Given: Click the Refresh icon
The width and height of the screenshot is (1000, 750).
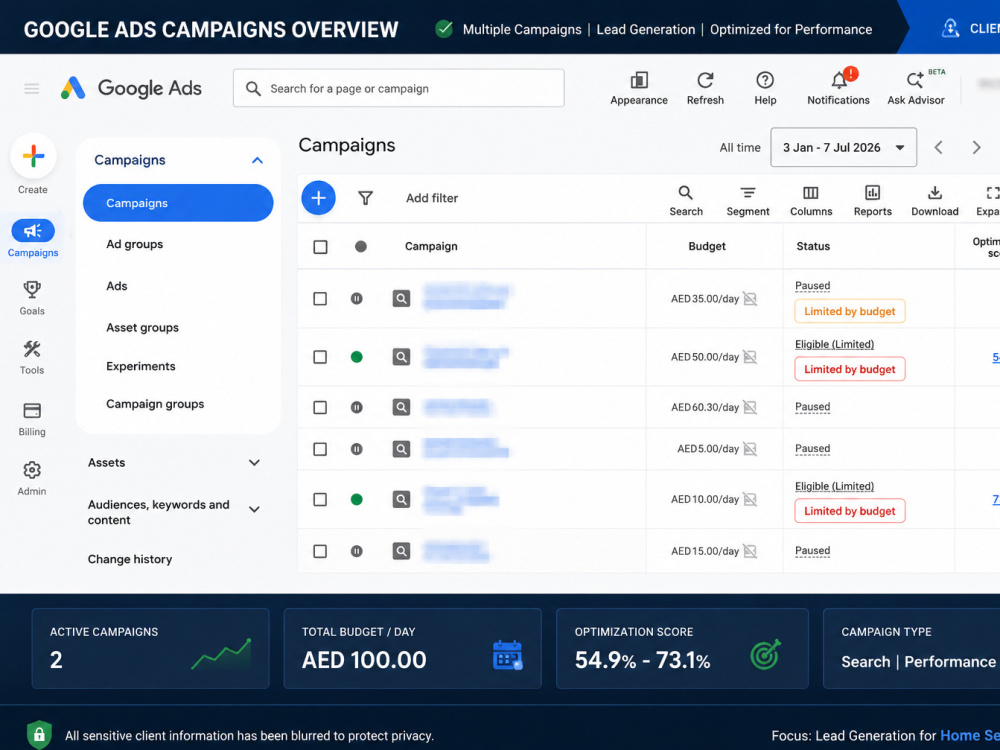Looking at the screenshot, I should tap(705, 80).
